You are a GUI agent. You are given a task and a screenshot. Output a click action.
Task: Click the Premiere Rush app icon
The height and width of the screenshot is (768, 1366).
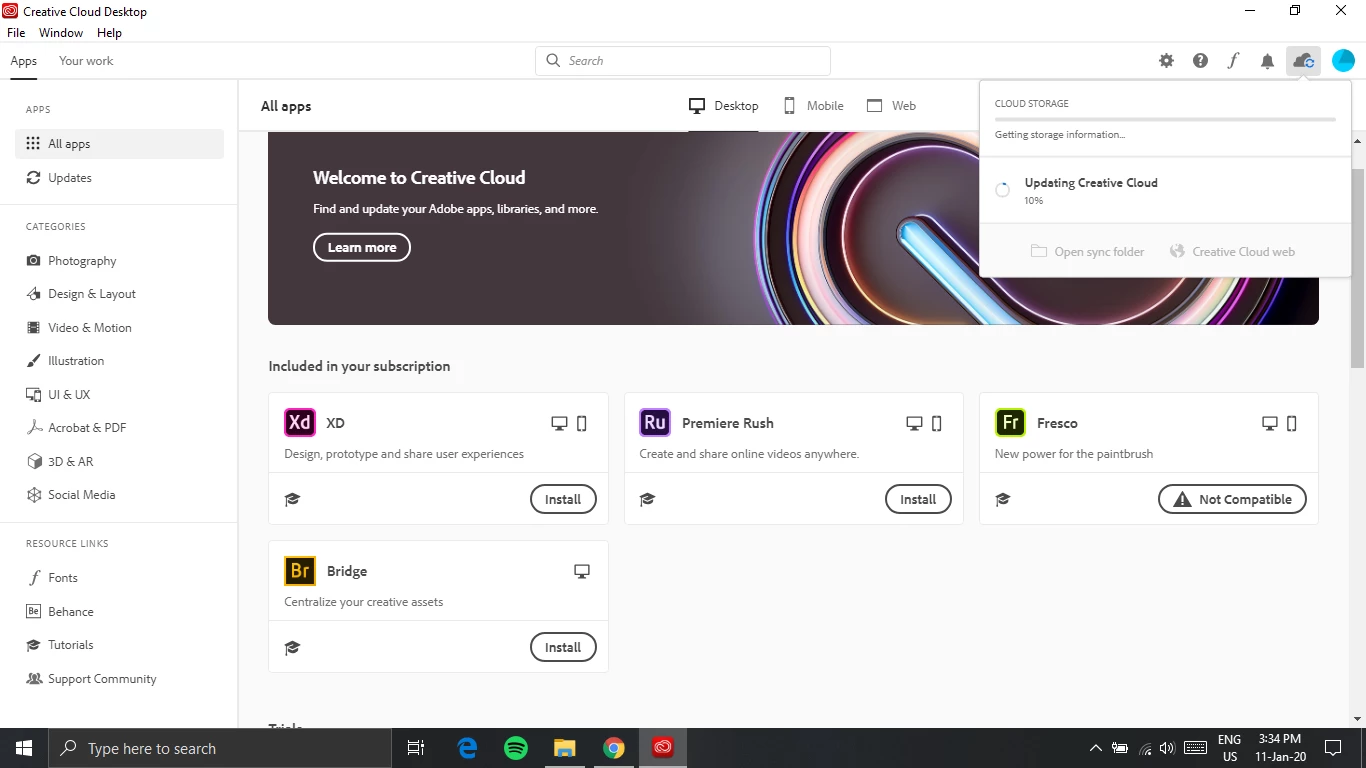[x=655, y=422]
